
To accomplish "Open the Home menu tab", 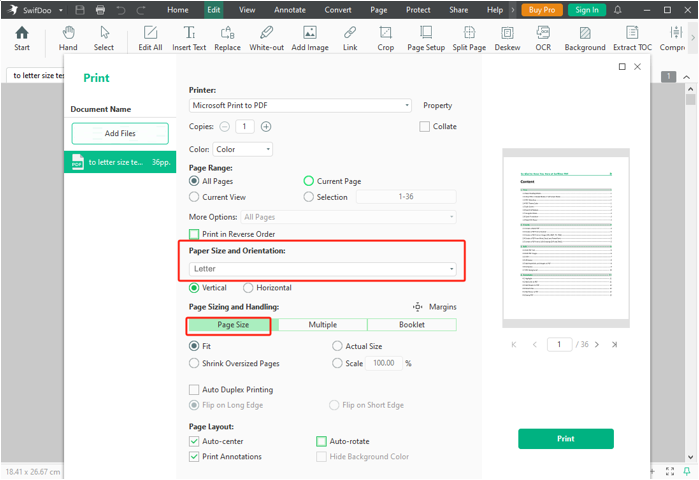I will pos(177,10).
